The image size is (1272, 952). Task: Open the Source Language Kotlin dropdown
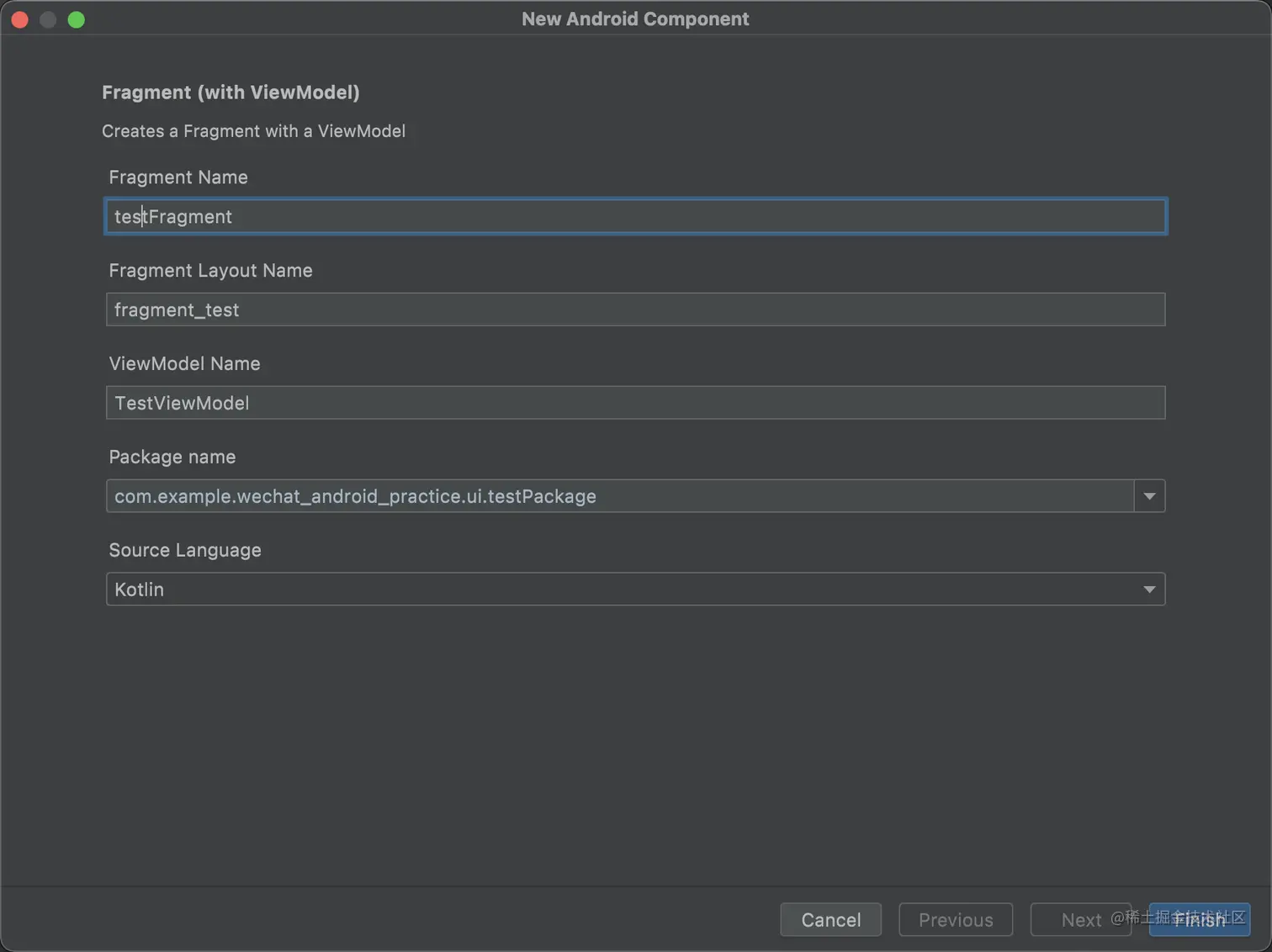[x=635, y=590]
